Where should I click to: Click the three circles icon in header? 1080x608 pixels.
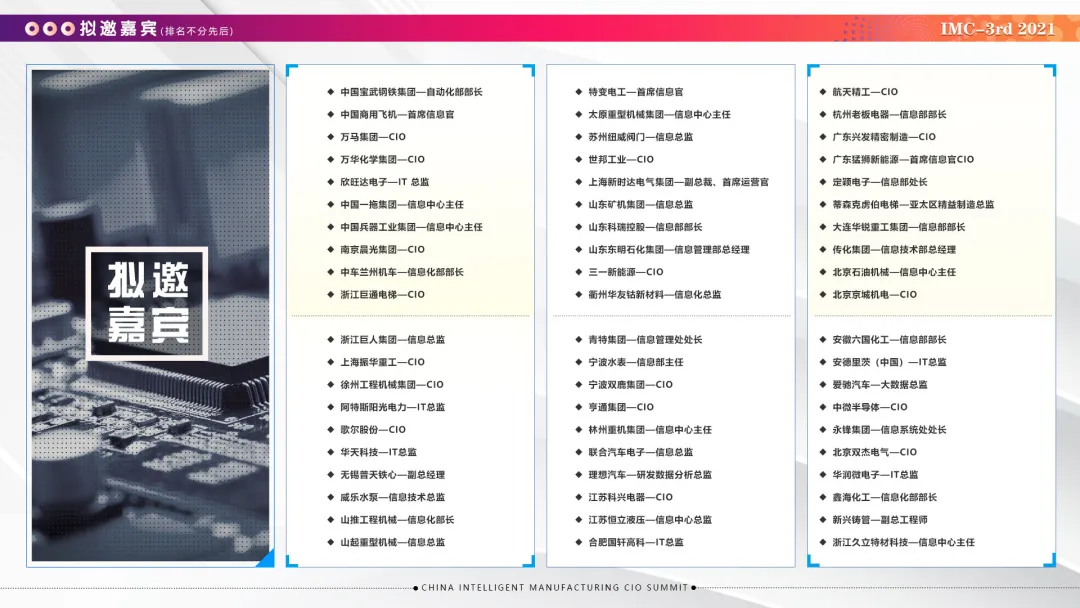click(50, 29)
